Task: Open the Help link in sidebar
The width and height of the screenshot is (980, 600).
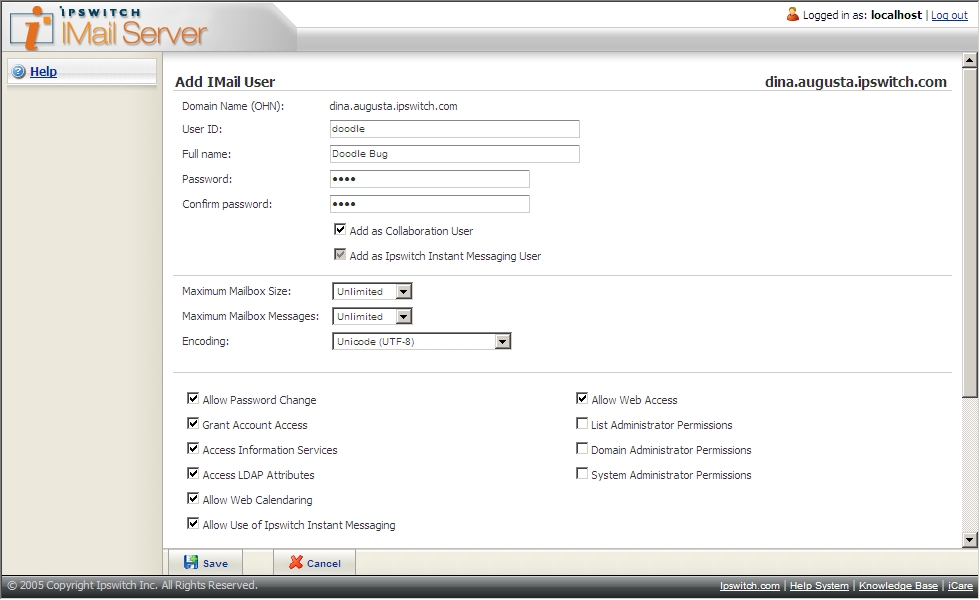Action: pos(43,72)
